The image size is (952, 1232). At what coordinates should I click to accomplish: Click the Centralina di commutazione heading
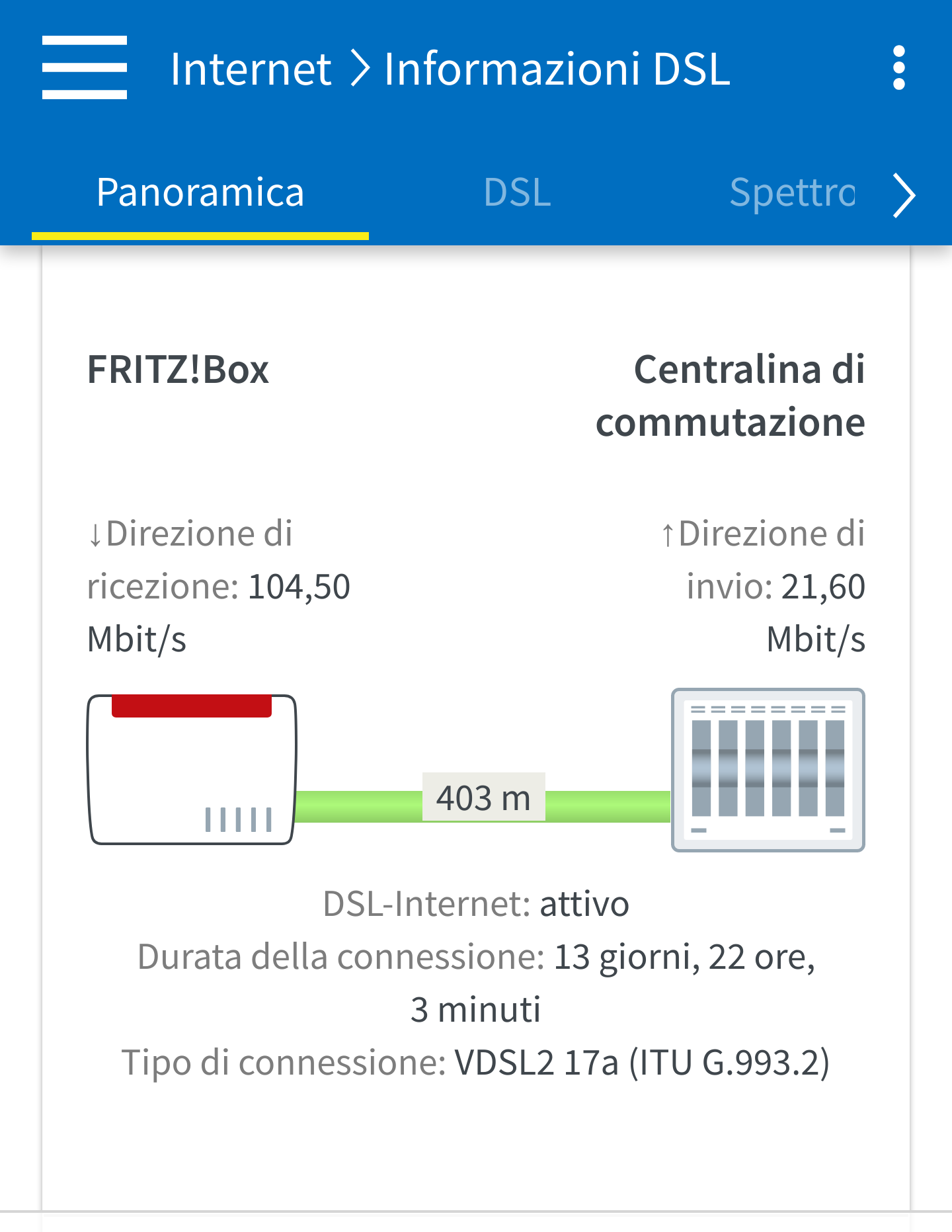pyautogui.click(x=731, y=395)
